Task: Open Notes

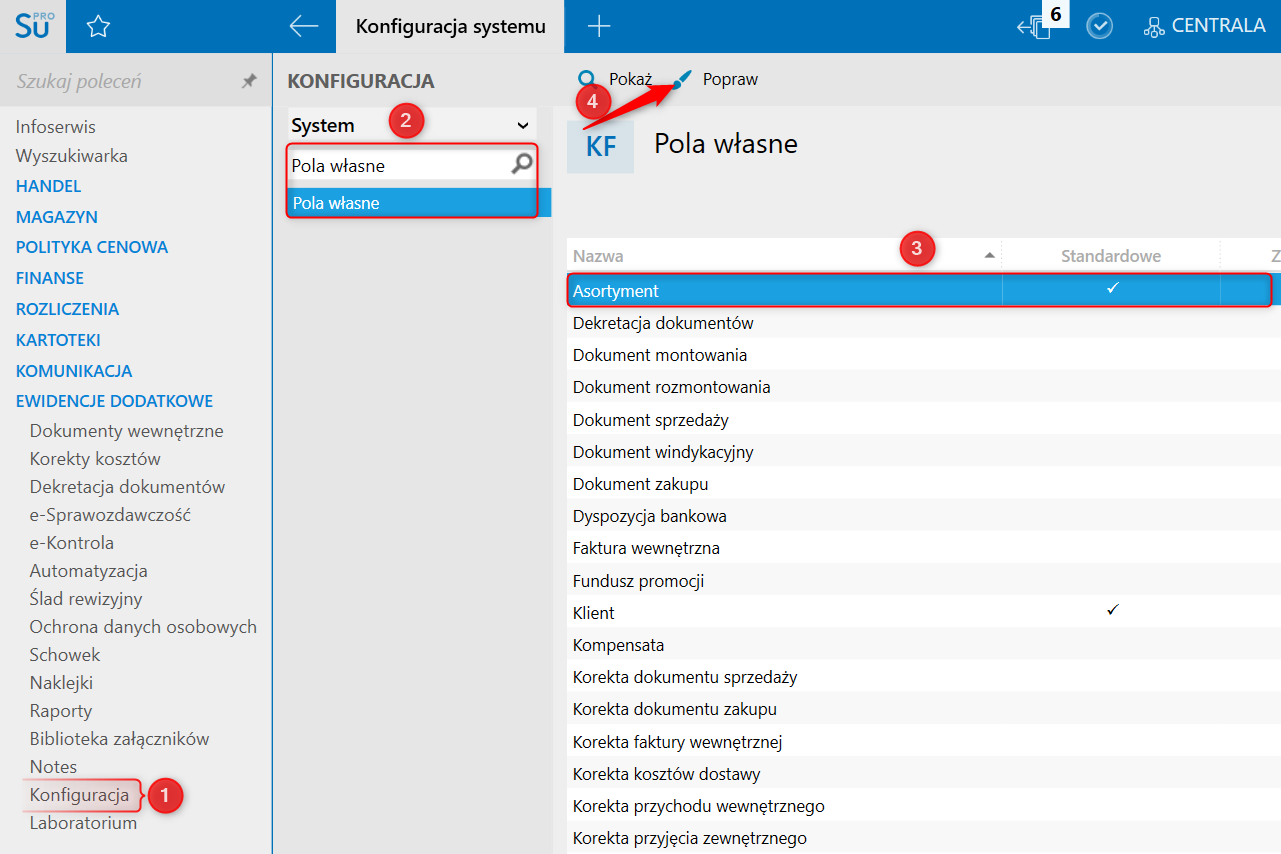Action: [x=53, y=767]
